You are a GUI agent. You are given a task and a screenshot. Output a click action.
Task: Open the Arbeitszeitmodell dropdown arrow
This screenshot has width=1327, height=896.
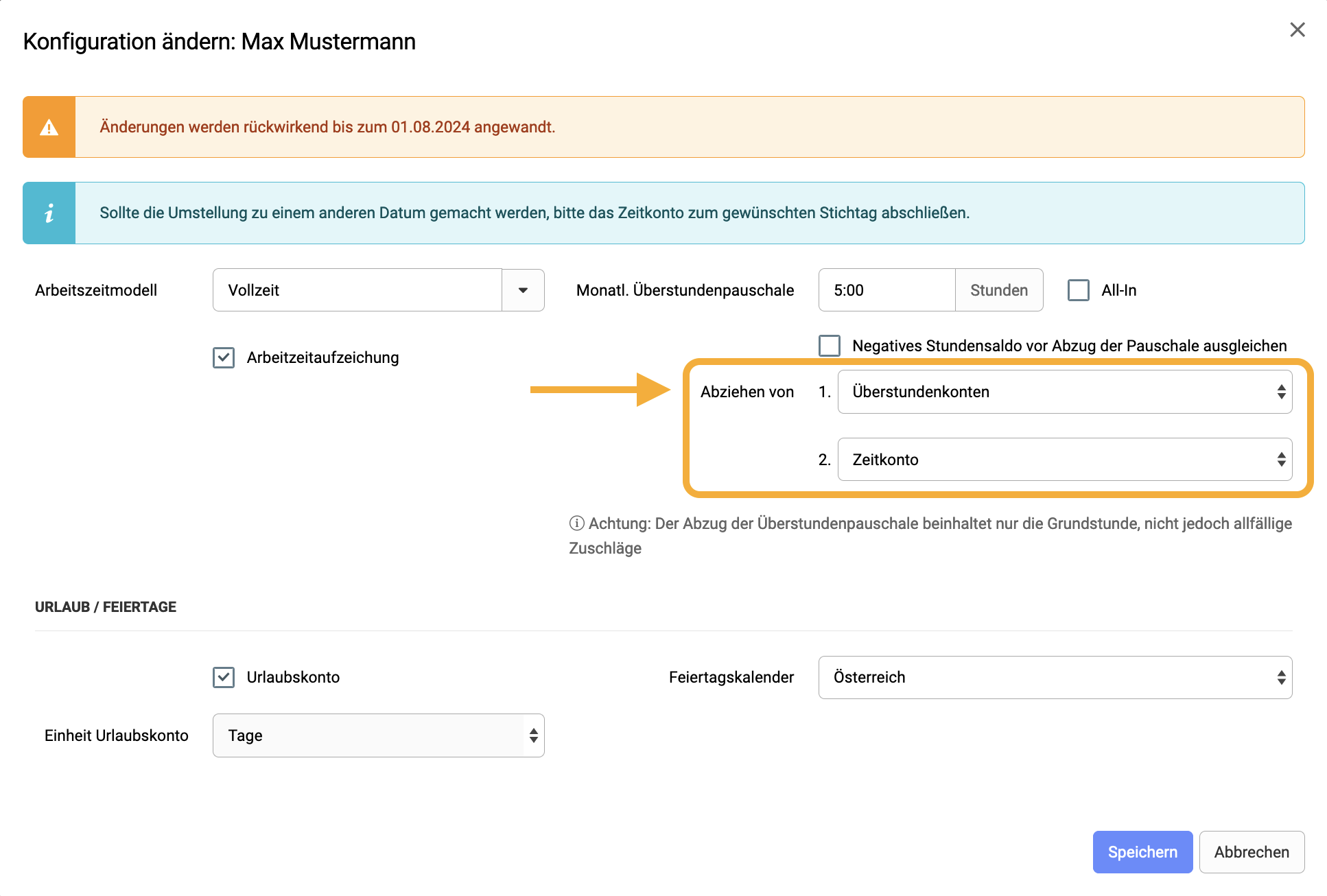pos(523,290)
